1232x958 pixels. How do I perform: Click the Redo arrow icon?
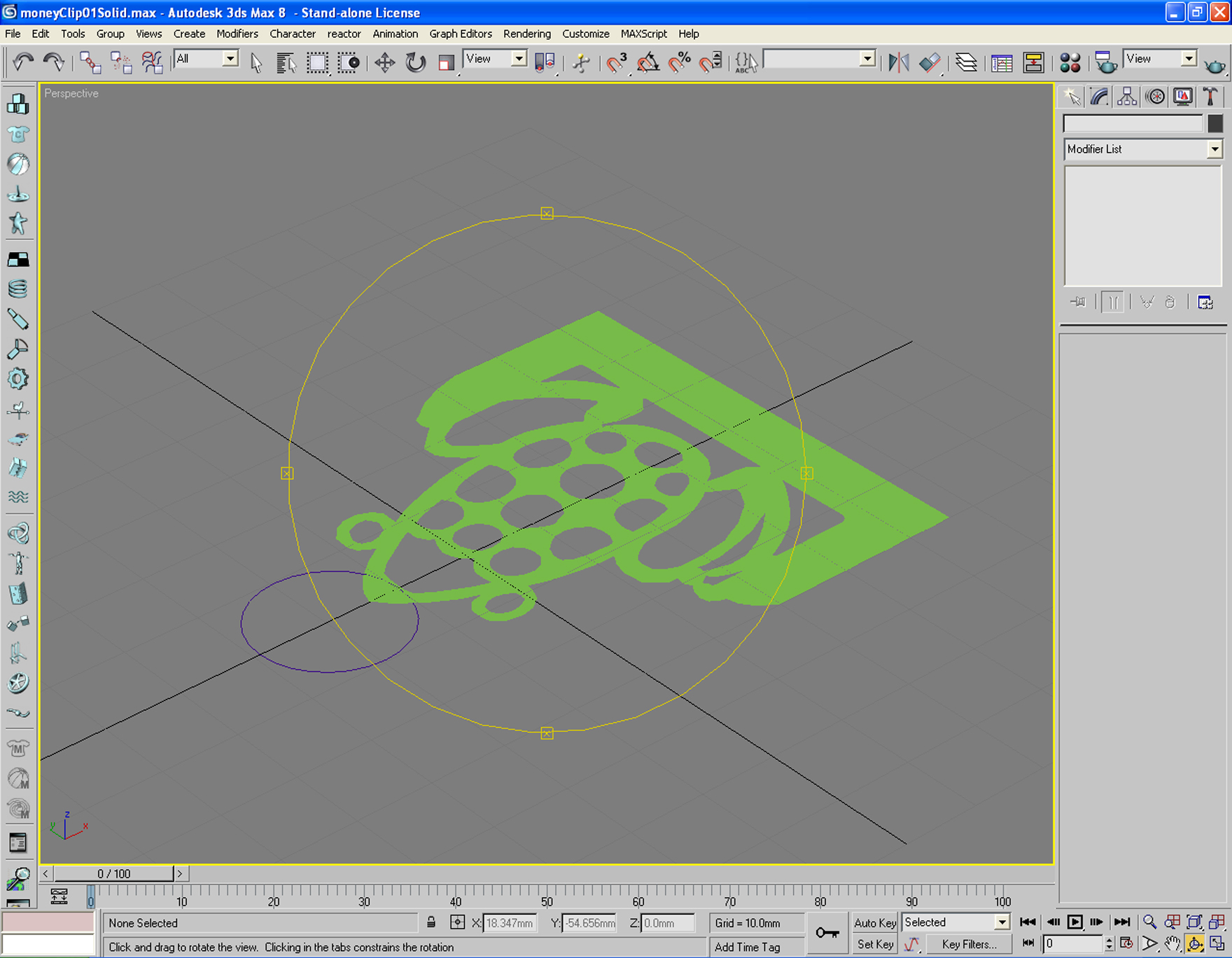[x=53, y=62]
